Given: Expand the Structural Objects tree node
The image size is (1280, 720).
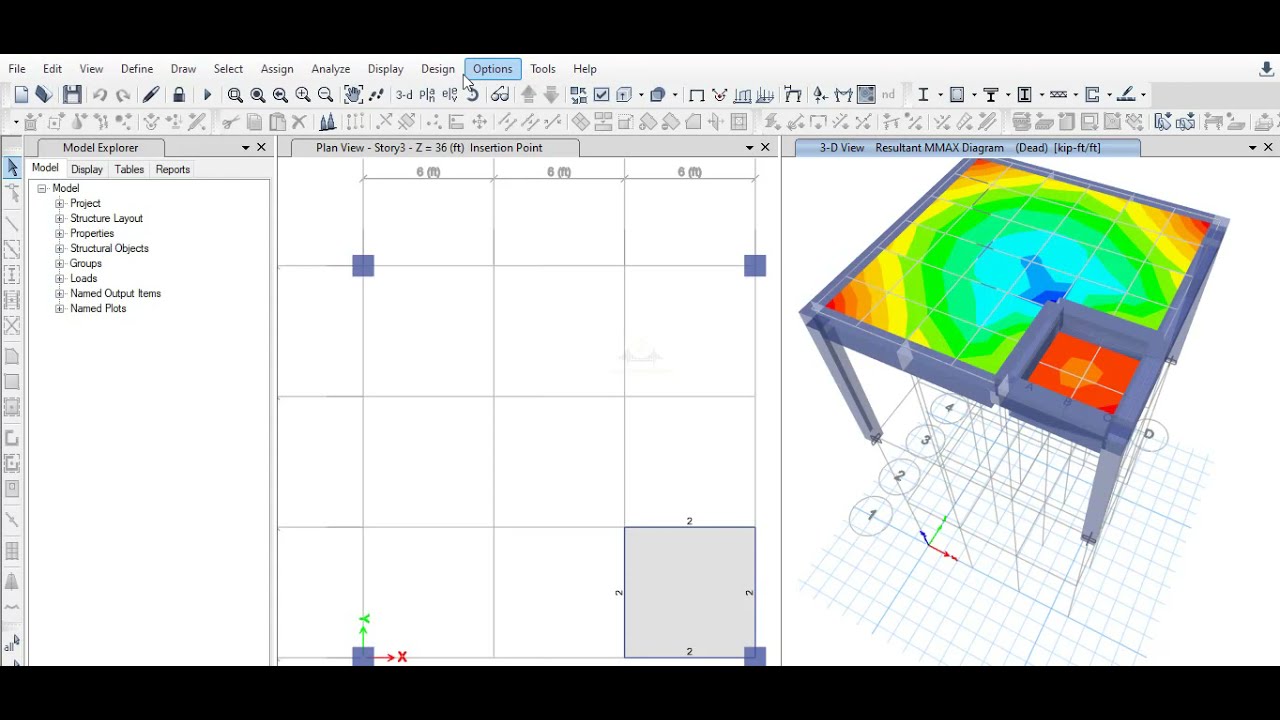Looking at the screenshot, I should click(60, 249).
